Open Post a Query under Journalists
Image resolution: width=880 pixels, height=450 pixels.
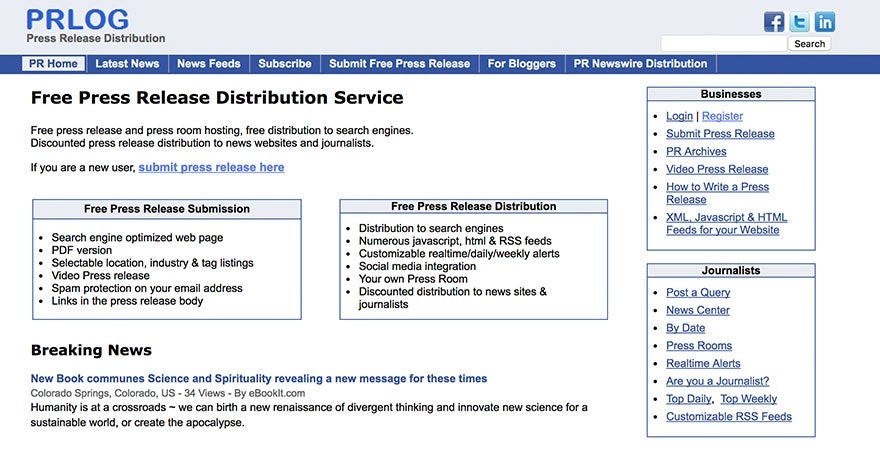pos(698,293)
